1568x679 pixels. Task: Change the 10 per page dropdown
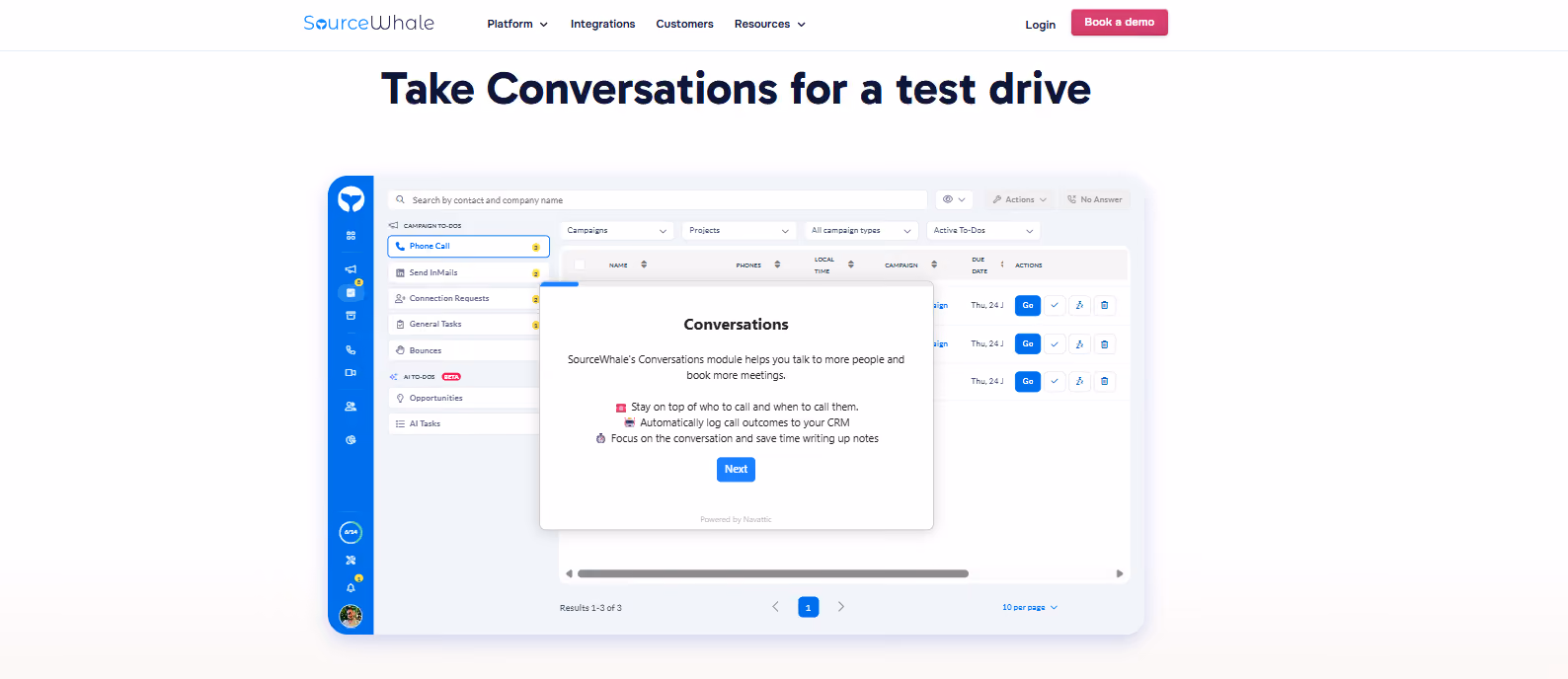(1030, 608)
